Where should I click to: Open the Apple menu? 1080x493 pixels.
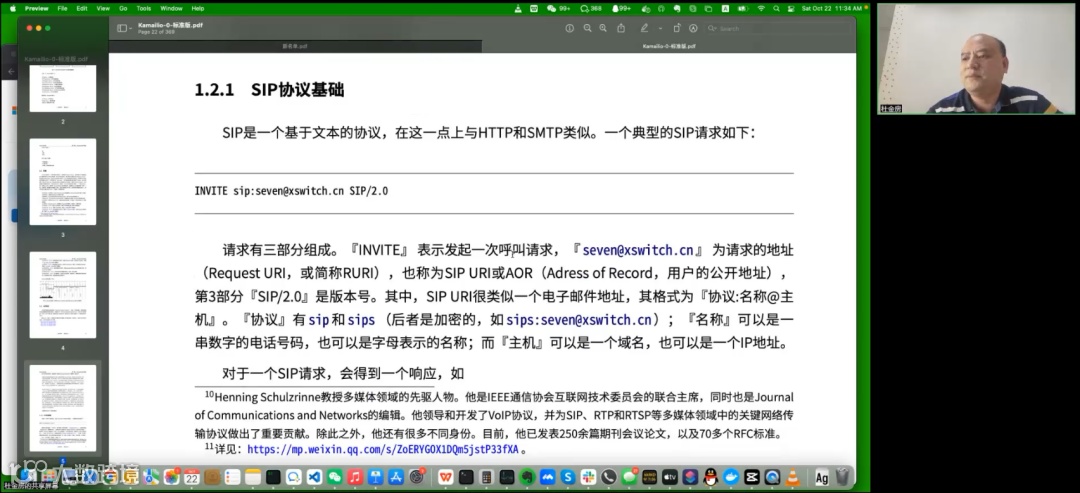[11, 8]
